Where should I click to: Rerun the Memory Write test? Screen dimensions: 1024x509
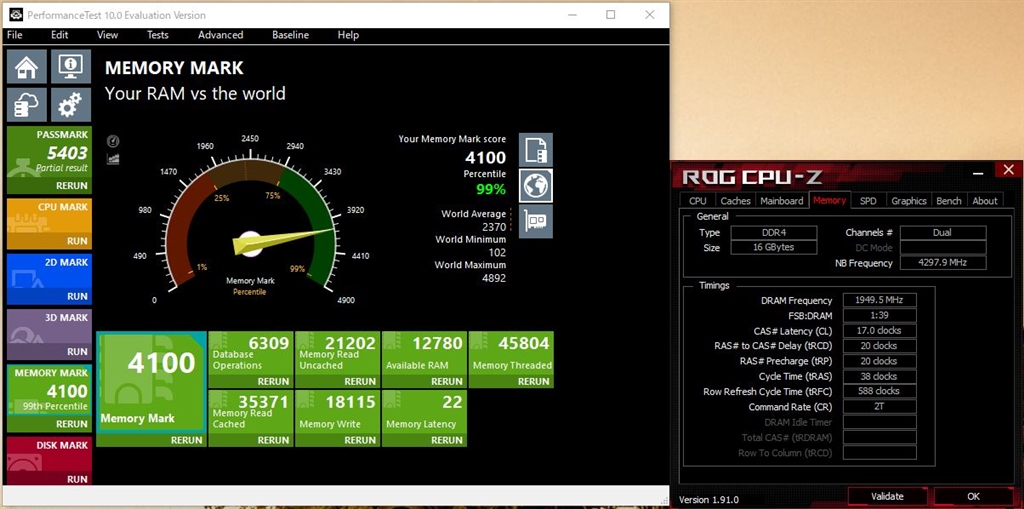[x=360, y=440]
